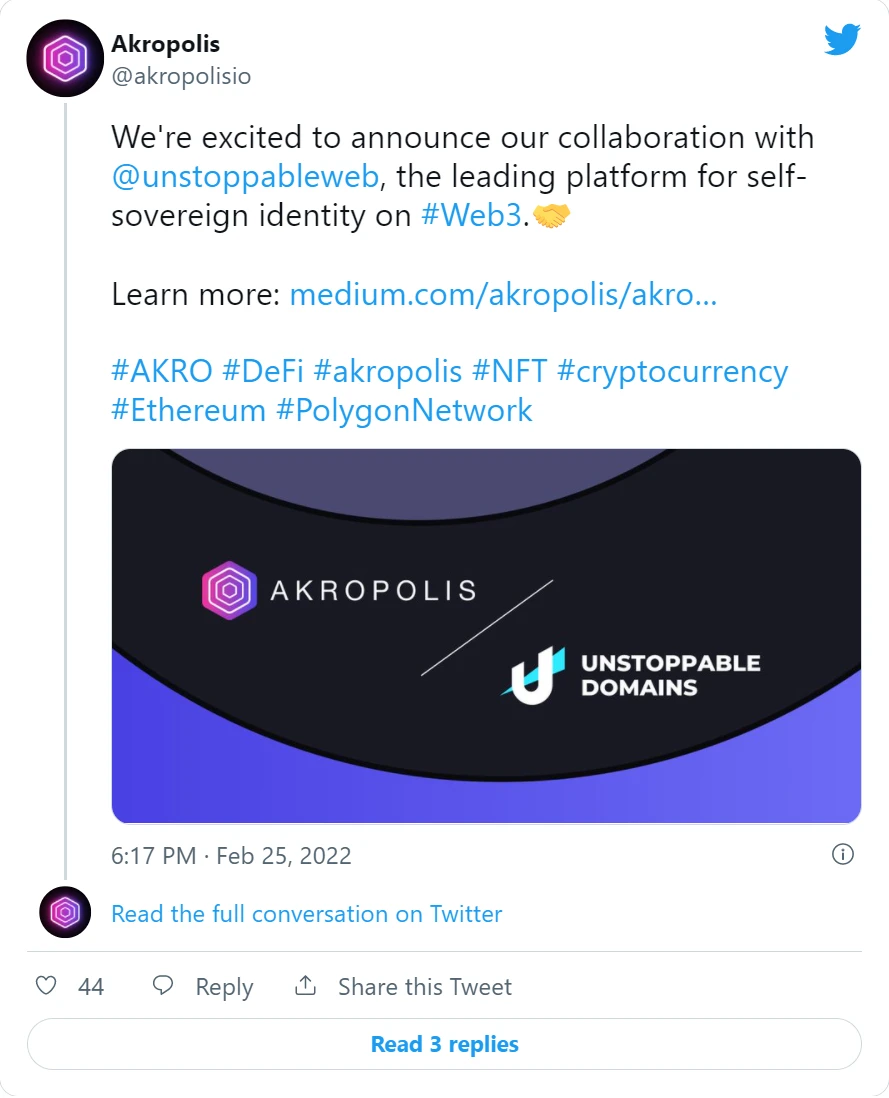Open Read the full conversation on Twitter
889x1098 pixels.
click(307, 914)
